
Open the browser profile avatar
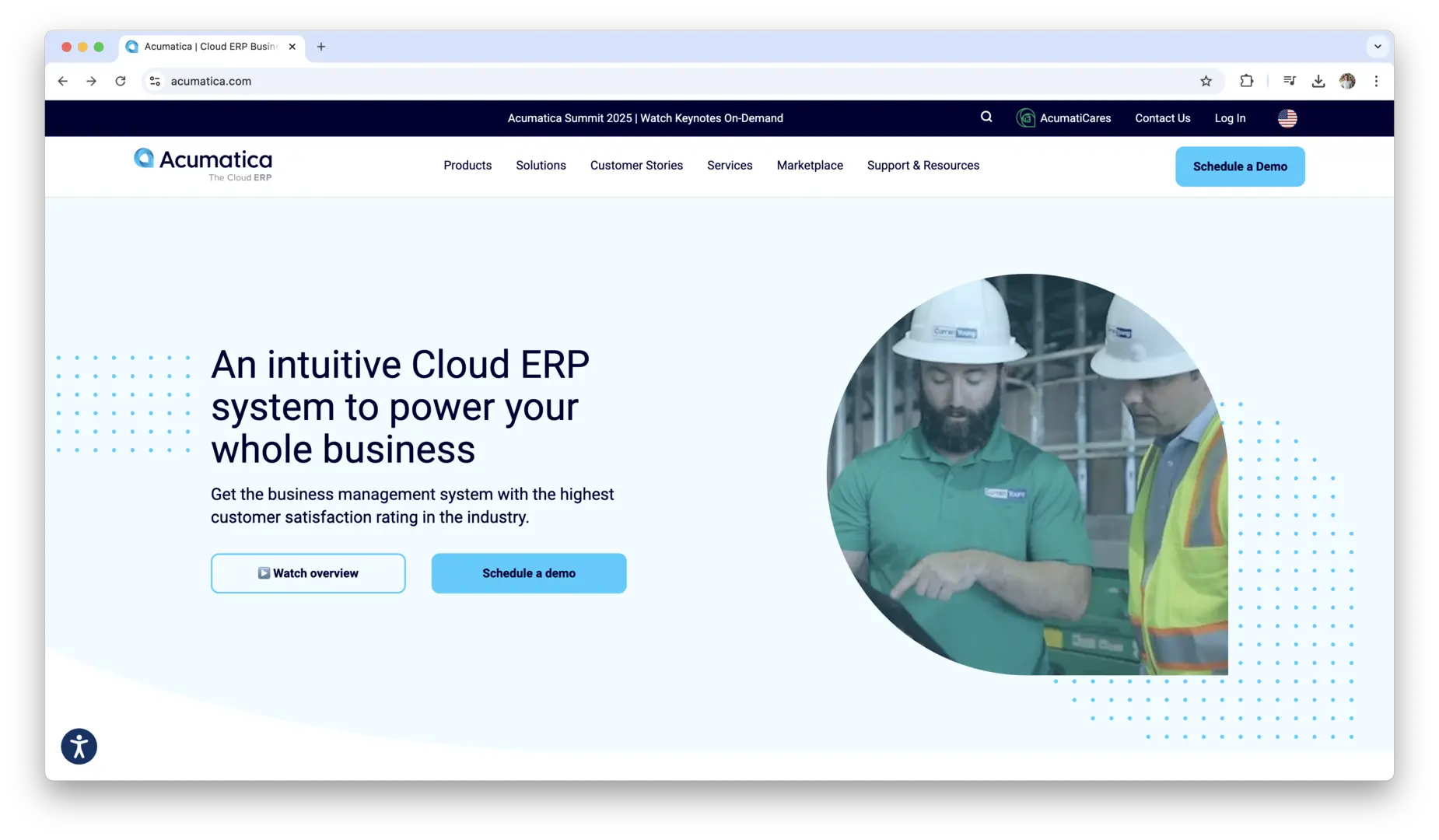click(1347, 81)
